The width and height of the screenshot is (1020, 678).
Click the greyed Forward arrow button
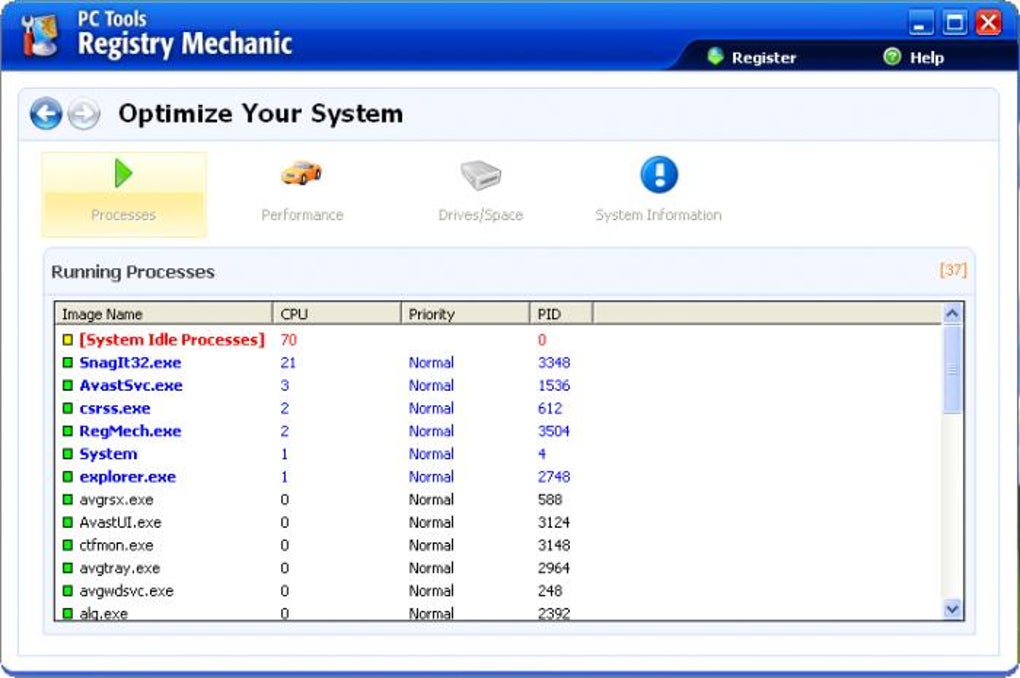[85, 114]
